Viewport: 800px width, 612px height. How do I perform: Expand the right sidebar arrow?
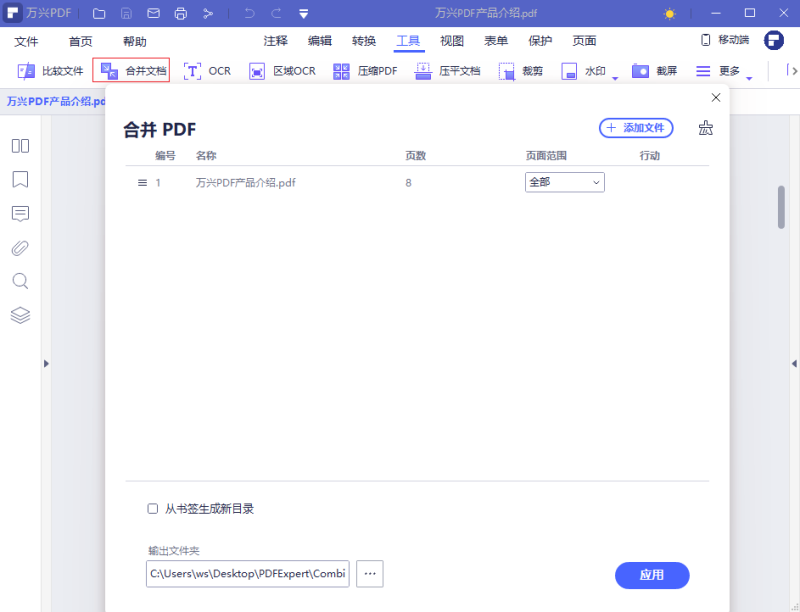click(794, 364)
